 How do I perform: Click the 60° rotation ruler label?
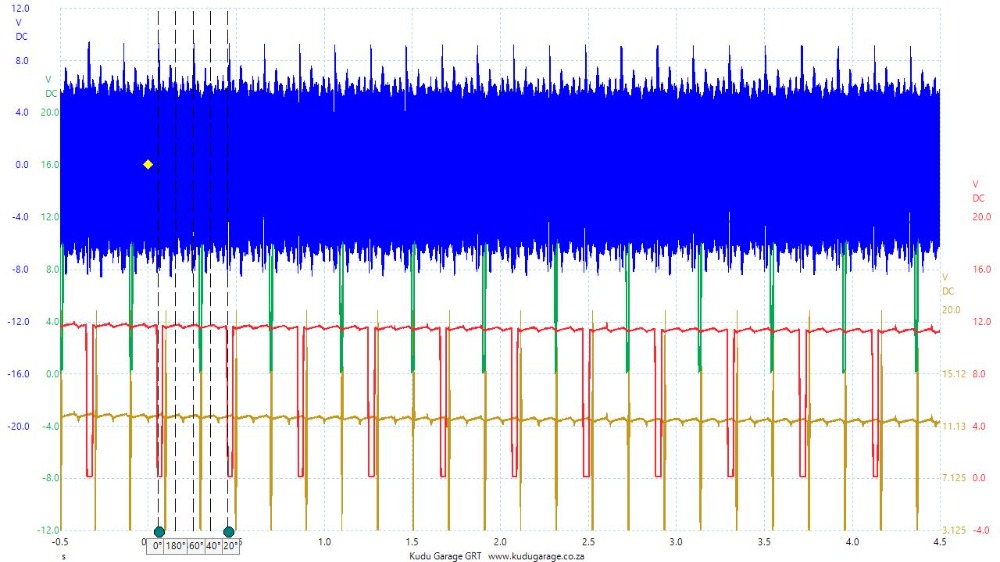coord(196,546)
